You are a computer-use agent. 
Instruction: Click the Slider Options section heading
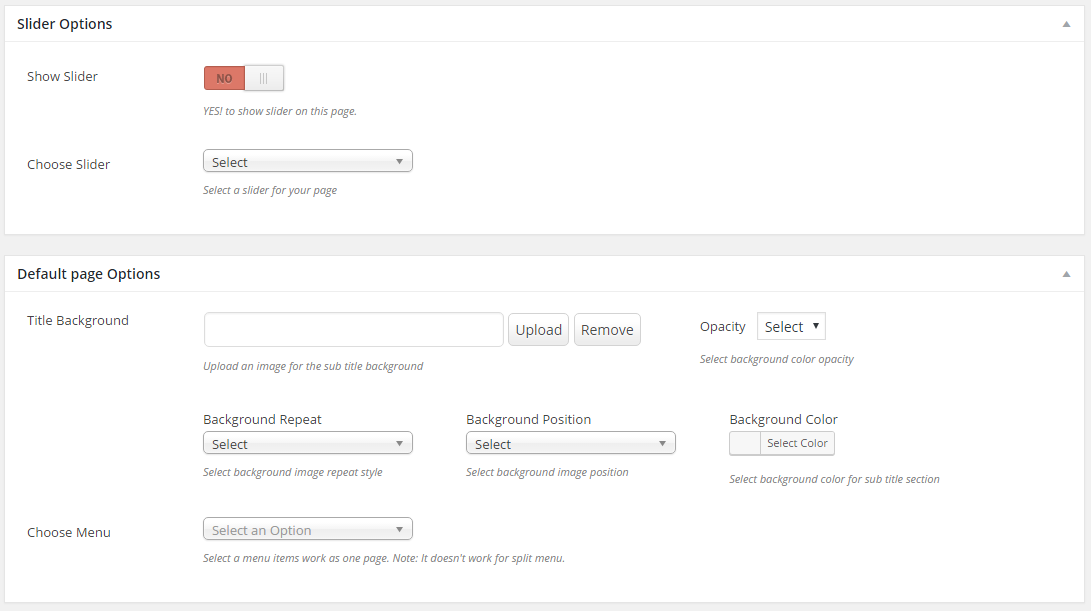[x=65, y=24]
